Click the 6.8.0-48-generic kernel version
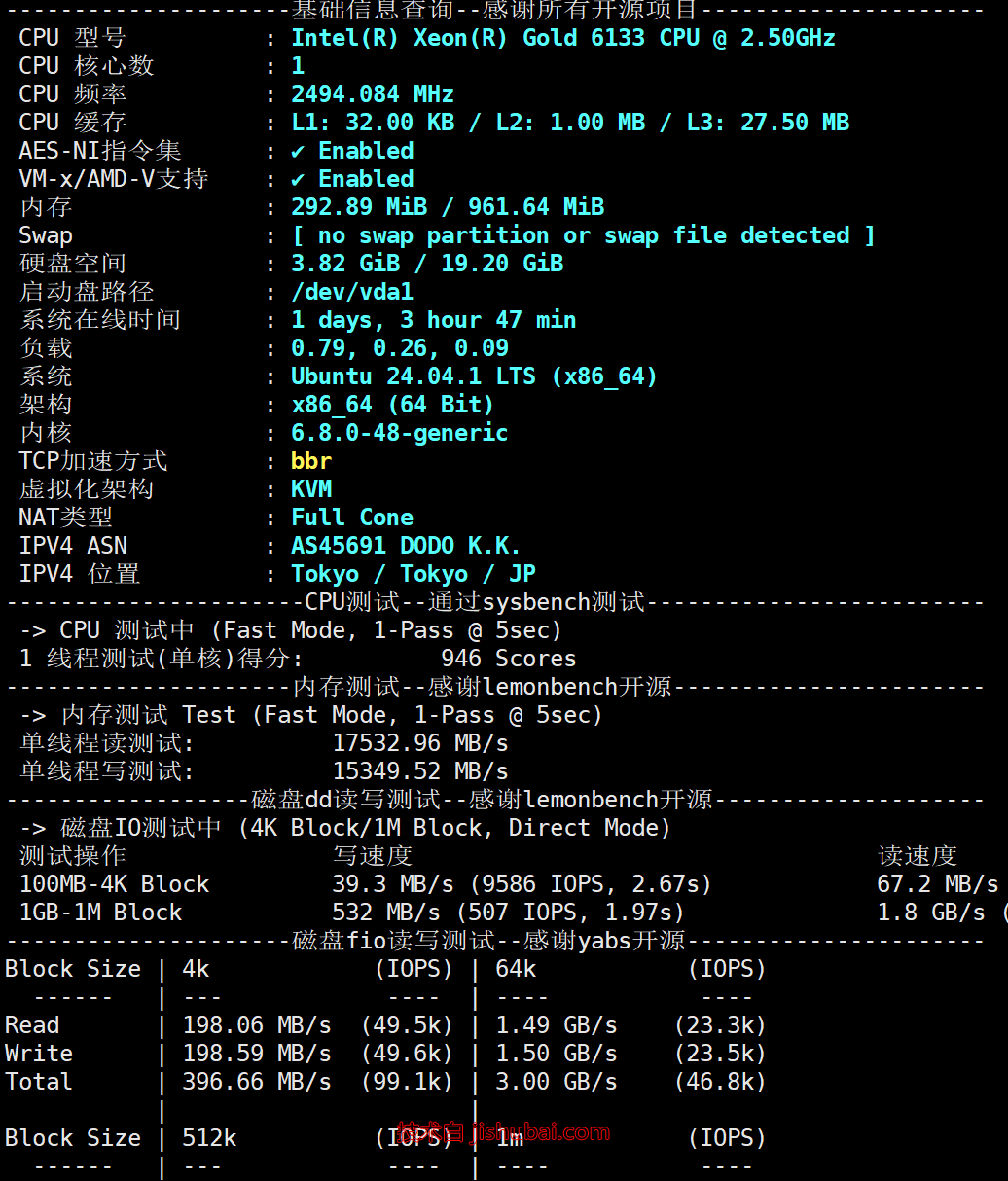Viewport: 1008px width, 1181px height. pyautogui.click(x=399, y=433)
